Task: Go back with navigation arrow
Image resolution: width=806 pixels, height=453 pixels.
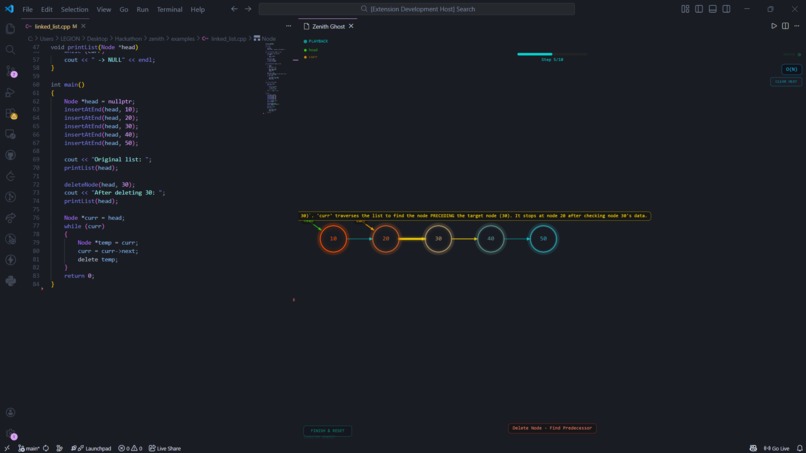Action: coord(234,9)
